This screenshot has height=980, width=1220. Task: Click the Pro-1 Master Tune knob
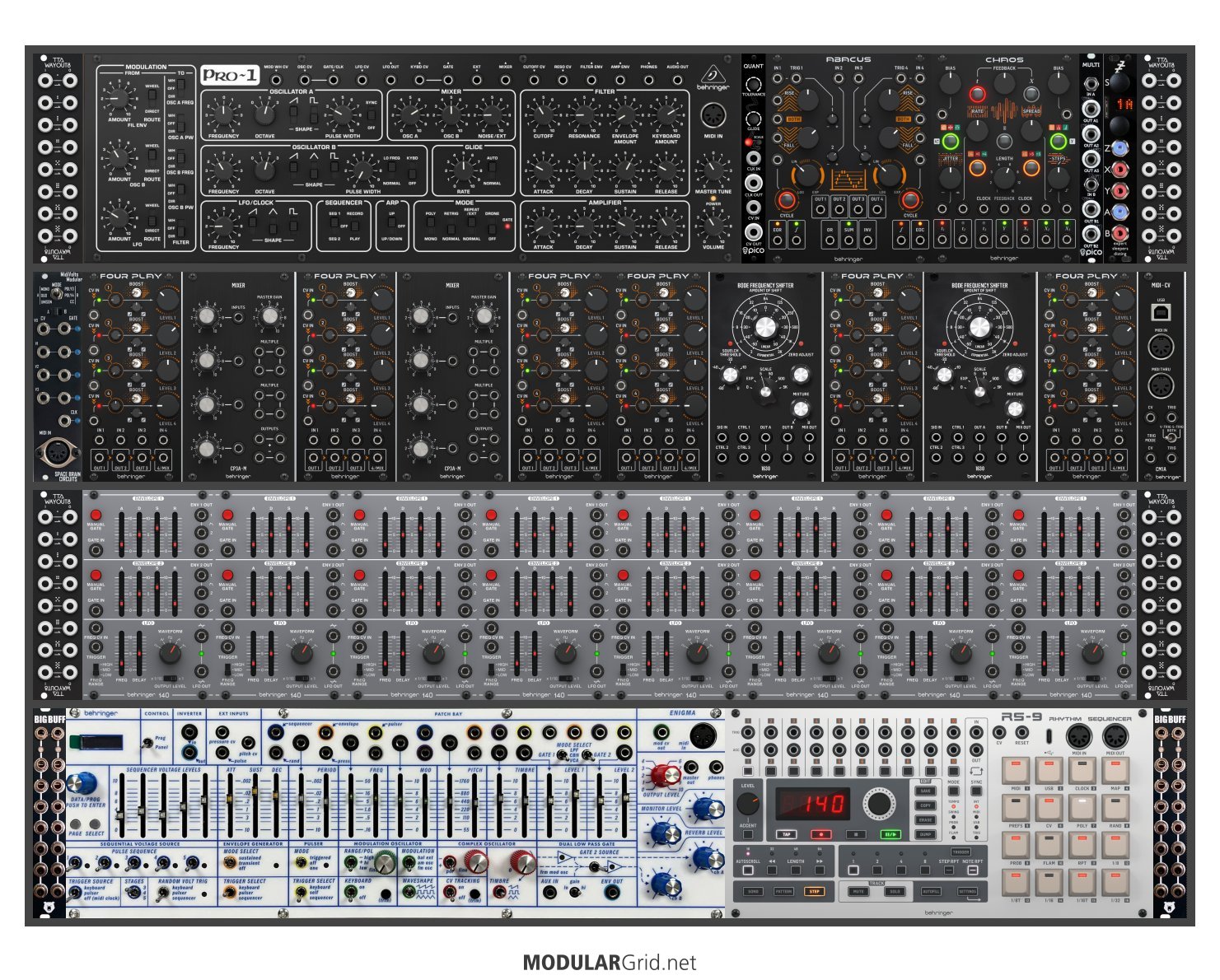coord(713,170)
